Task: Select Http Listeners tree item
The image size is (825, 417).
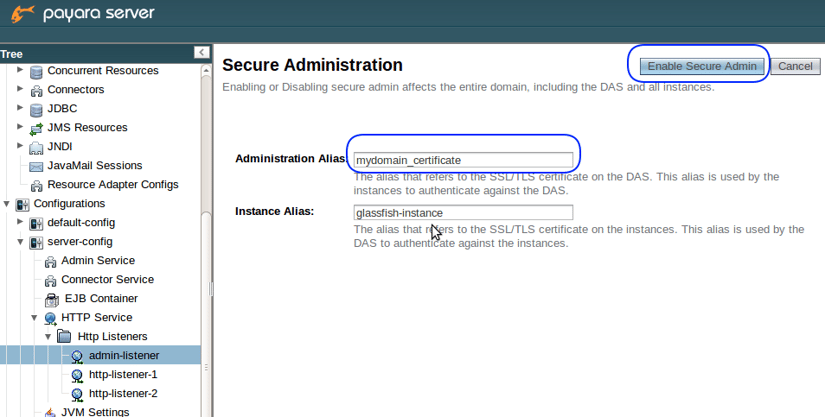Action: [x=112, y=337]
